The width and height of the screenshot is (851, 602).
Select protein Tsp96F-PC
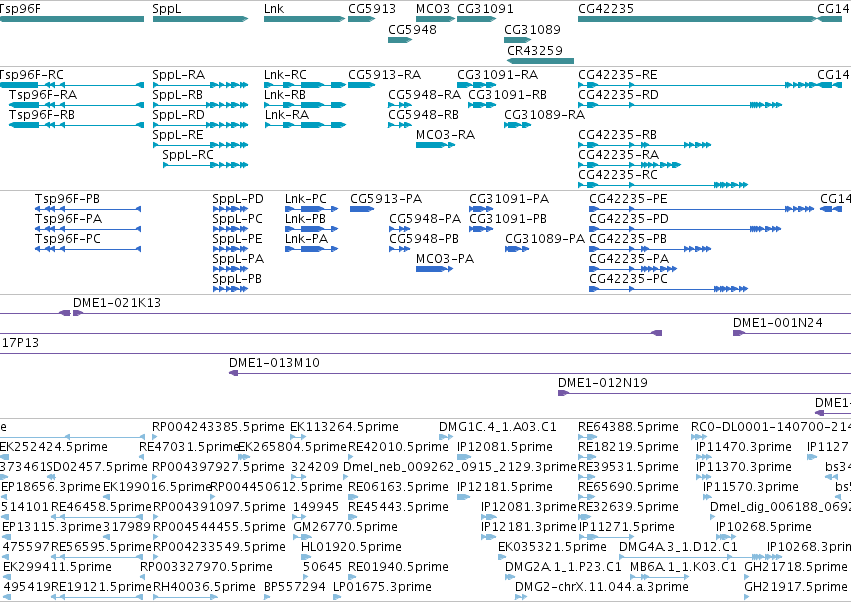click(68, 239)
